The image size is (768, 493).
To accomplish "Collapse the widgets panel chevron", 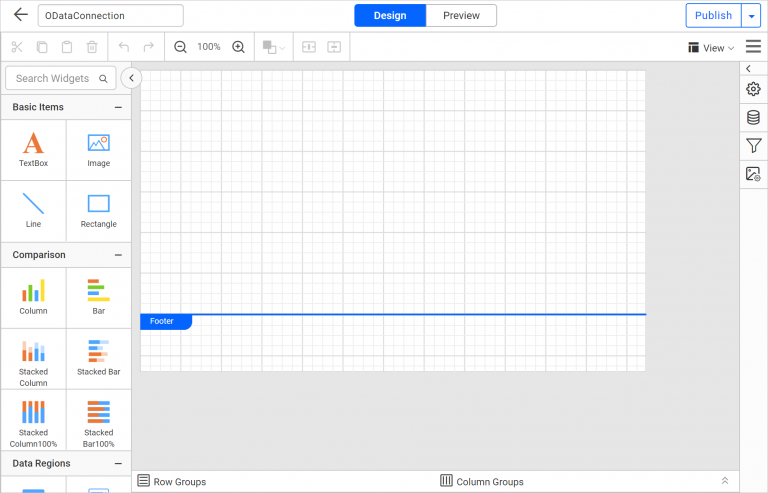I will [x=131, y=78].
